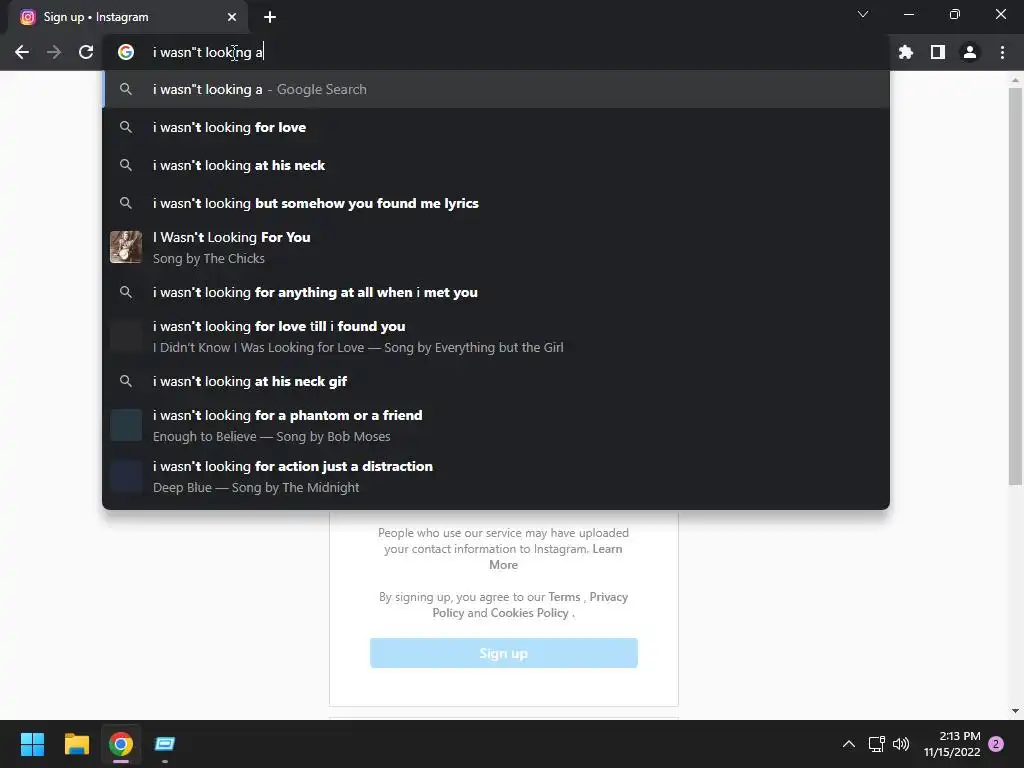Open the Cookies Policy link

tap(530, 613)
